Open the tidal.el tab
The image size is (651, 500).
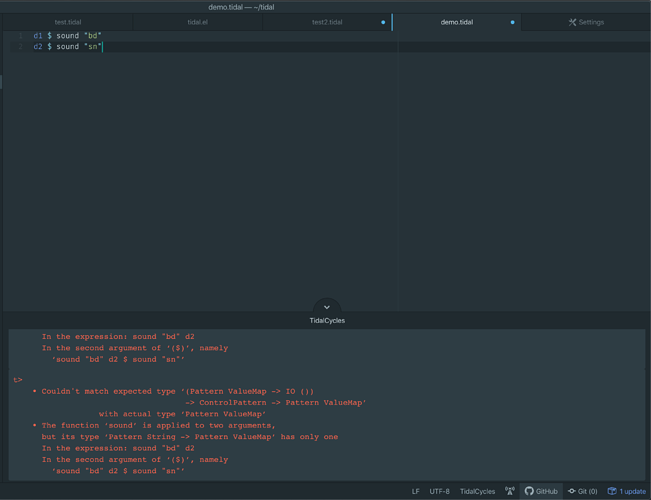point(197,22)
